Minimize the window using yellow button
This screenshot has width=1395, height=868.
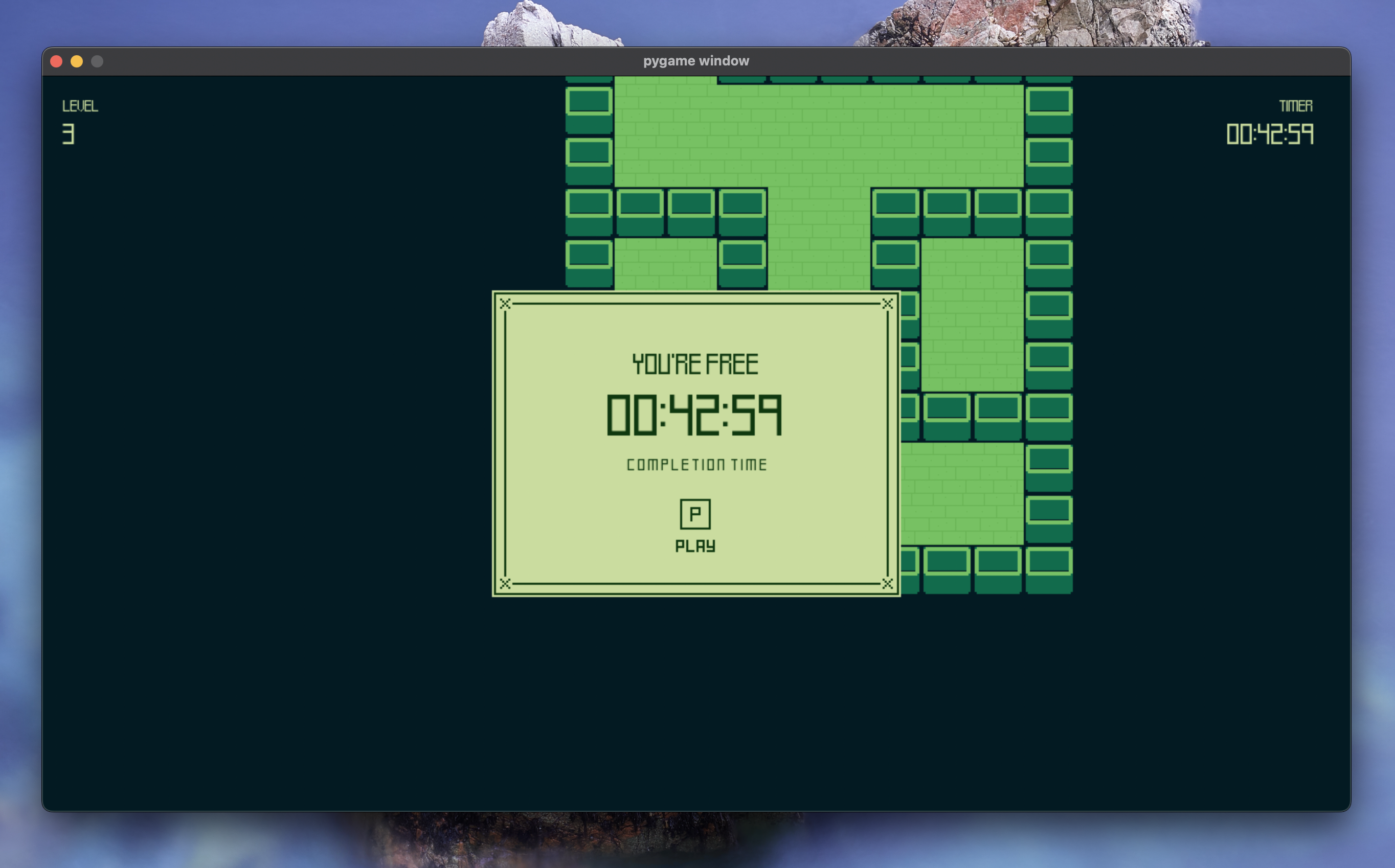coord(76,61)
